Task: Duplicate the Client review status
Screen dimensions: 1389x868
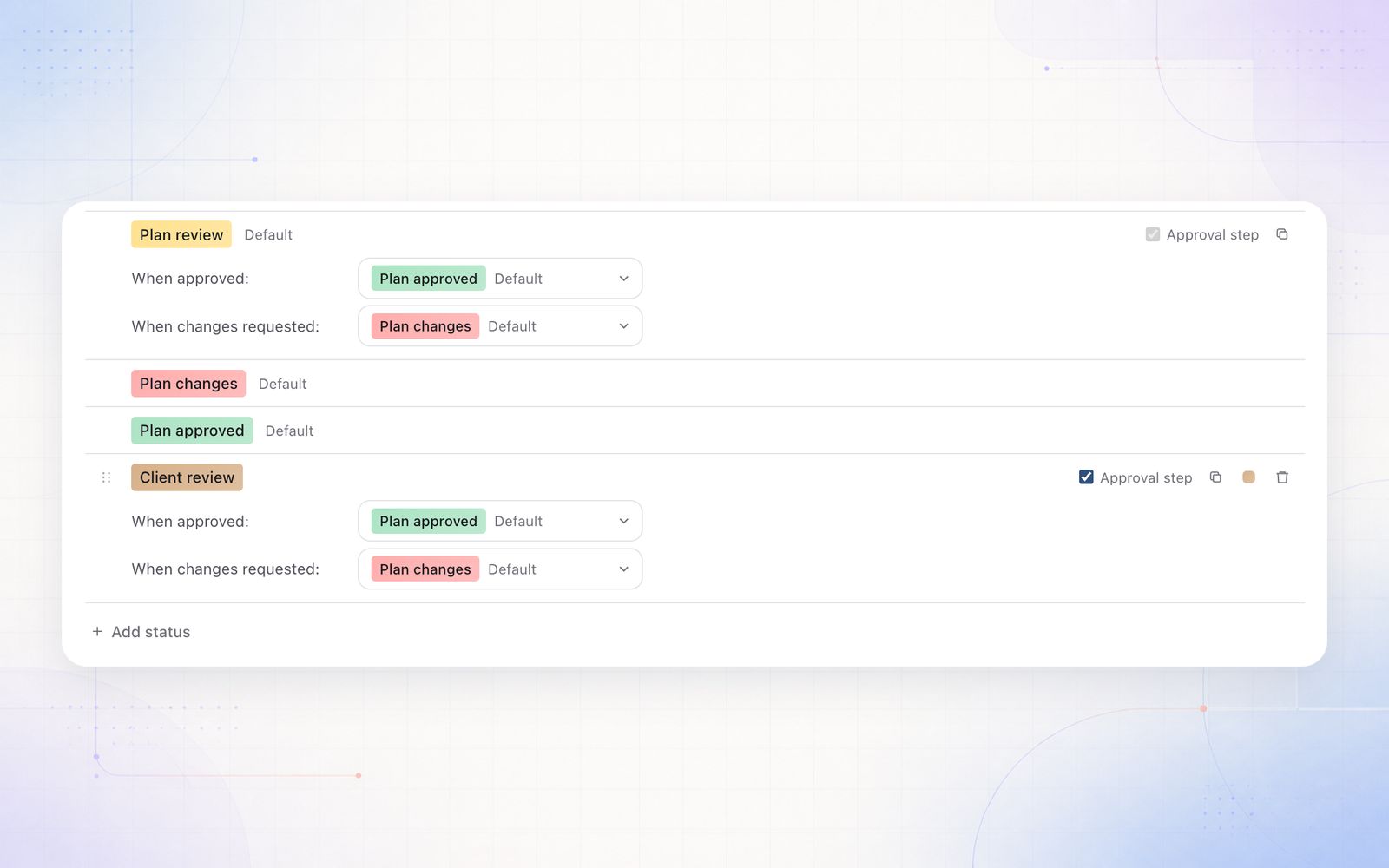Action: tap(1215, 477)
